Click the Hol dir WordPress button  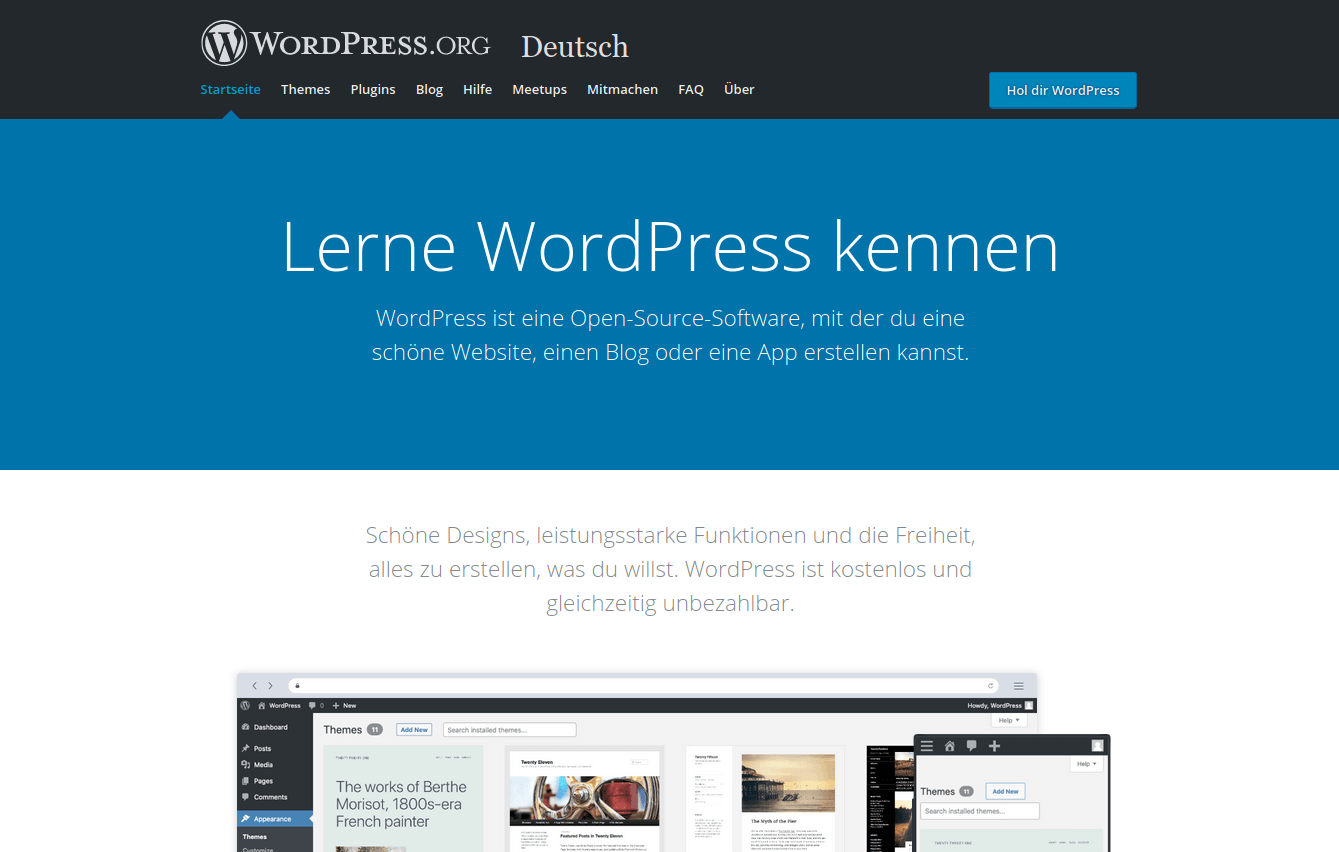[1063, 90]
